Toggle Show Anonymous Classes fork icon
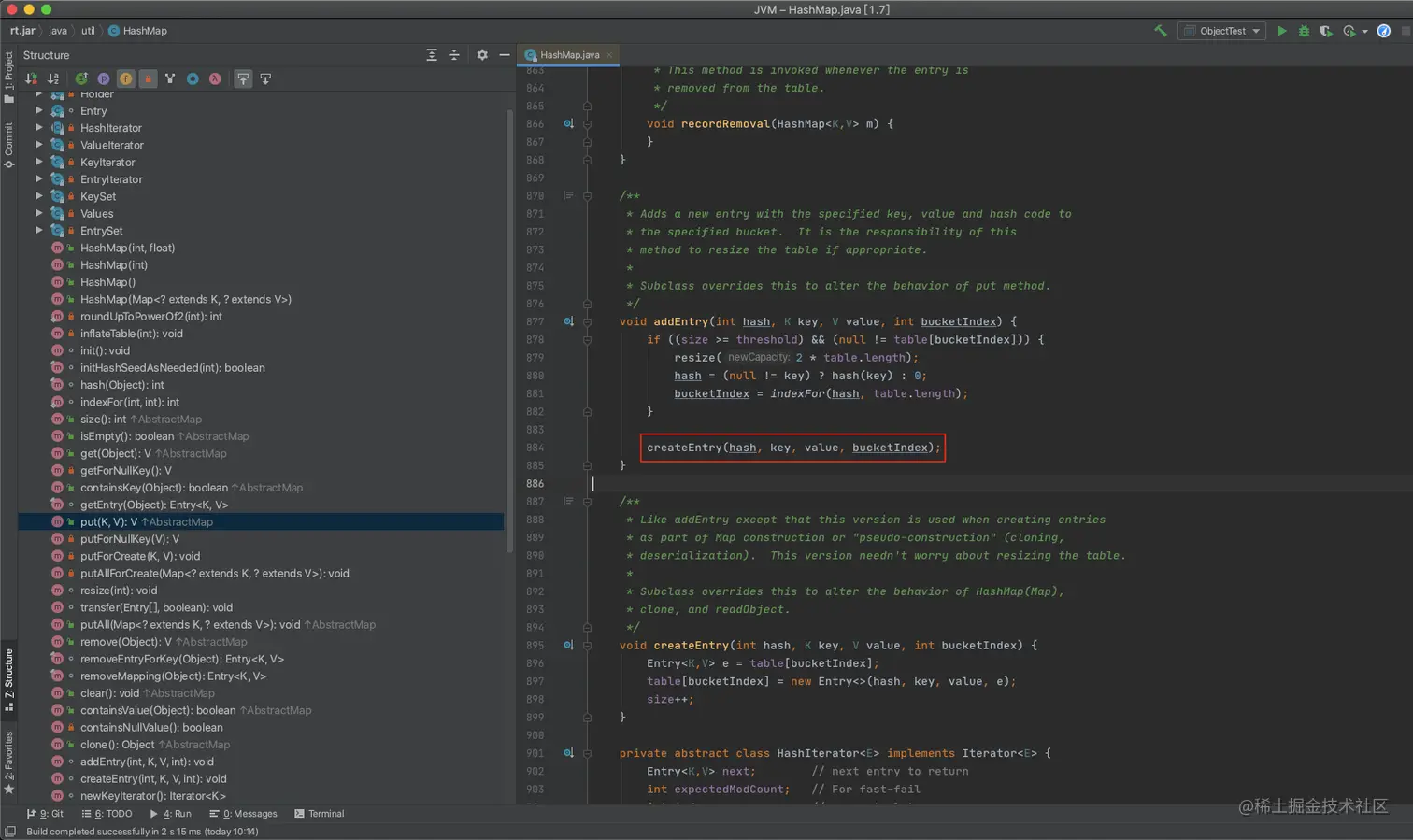The image size is (1413, 840). point(170,78)
